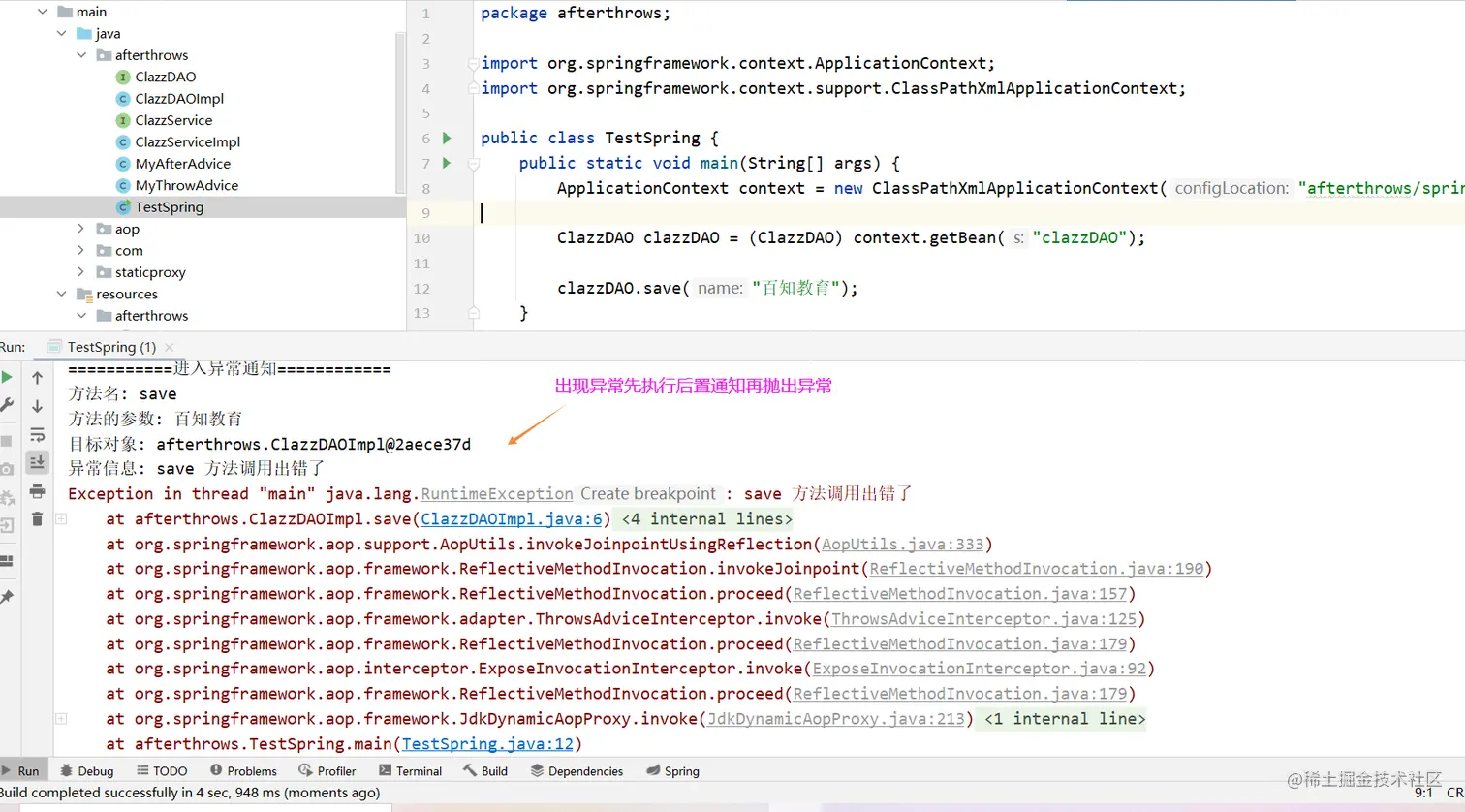Click the dump threads camera icon
This screenshot has width=1465, height=812.
(7, 469)
